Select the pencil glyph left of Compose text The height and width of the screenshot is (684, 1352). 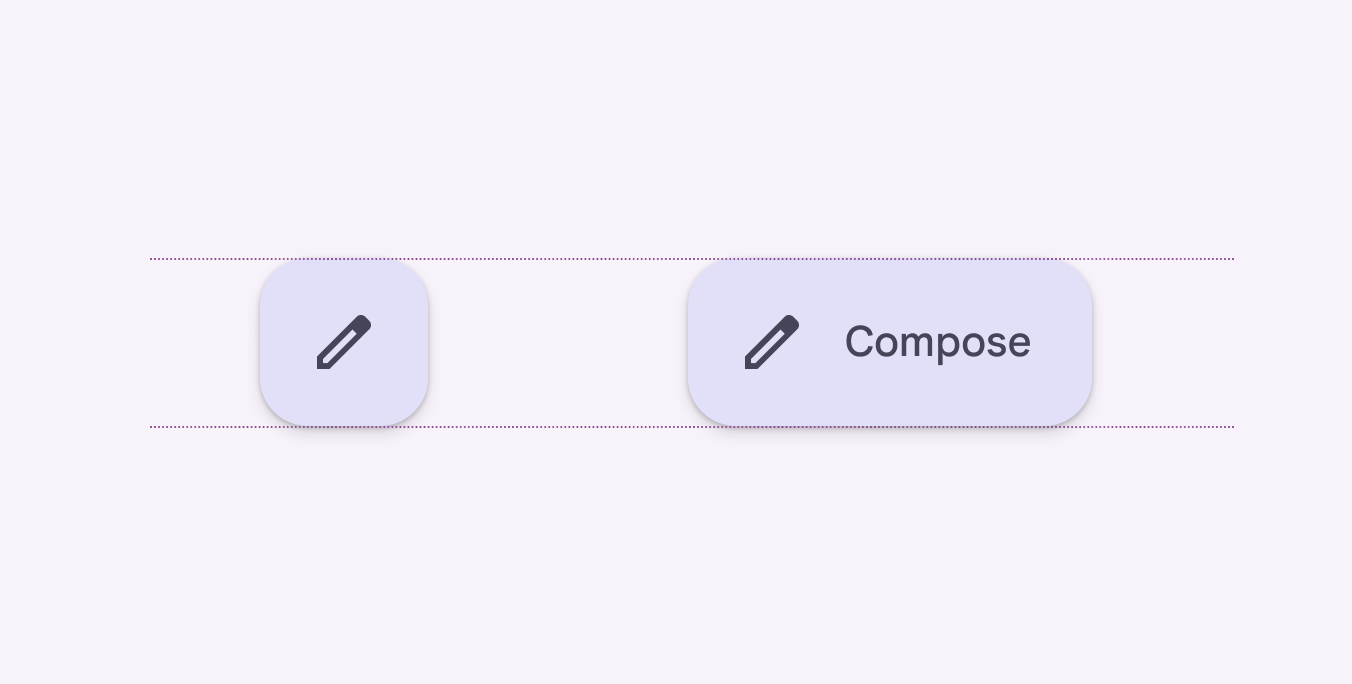point(772,342)
